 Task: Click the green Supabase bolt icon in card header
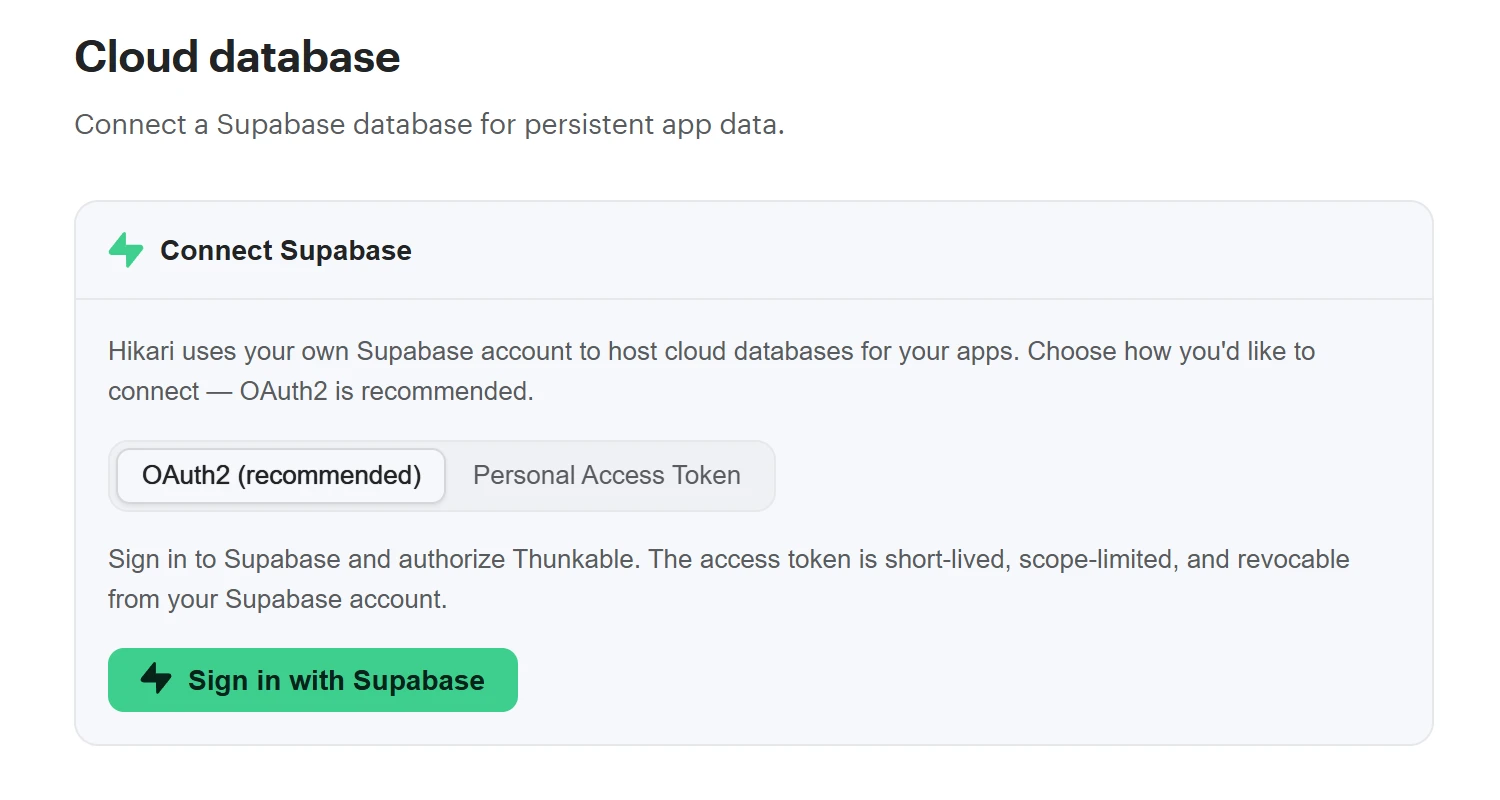[x=126, y=250]
